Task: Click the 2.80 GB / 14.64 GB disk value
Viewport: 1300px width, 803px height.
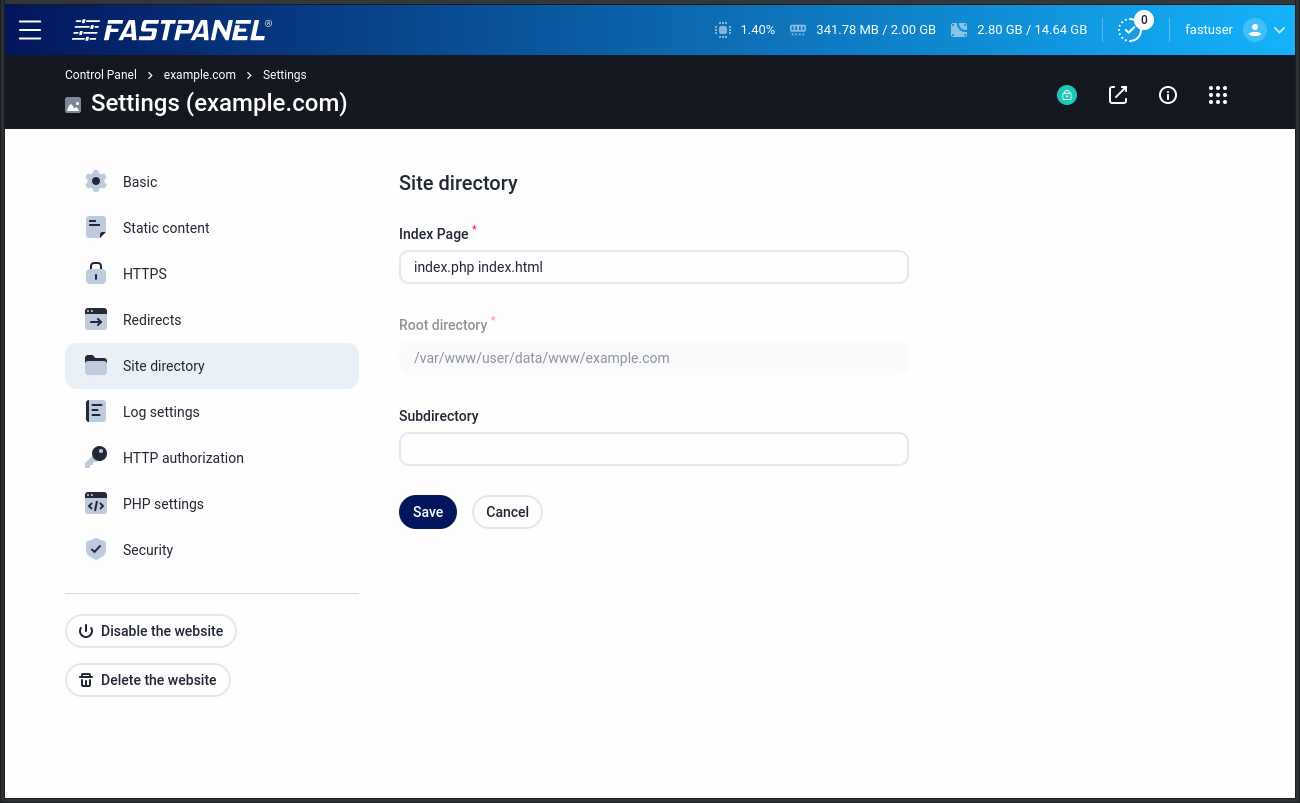Action: (1032, 30)
